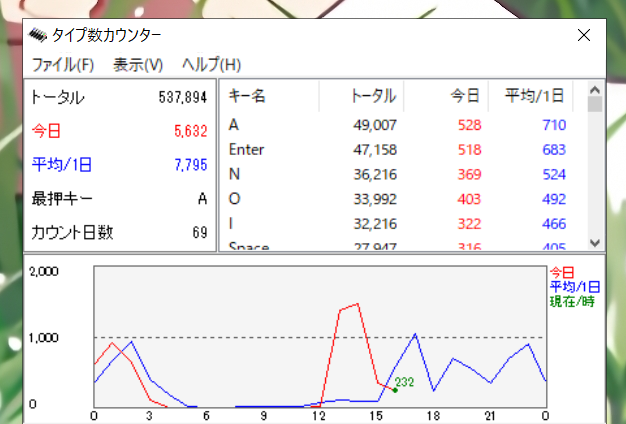Click the count days value 69
Viewport: 626px width, 424px height.
pos(200,232)
